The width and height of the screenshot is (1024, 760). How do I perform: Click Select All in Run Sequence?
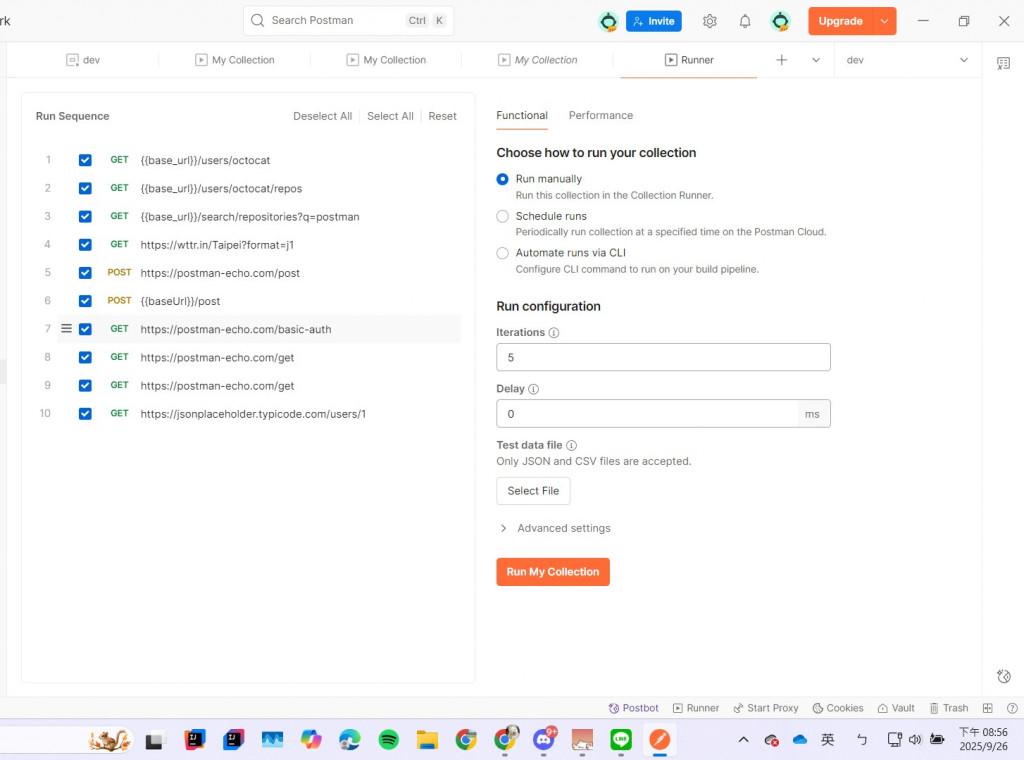(390, 116)
